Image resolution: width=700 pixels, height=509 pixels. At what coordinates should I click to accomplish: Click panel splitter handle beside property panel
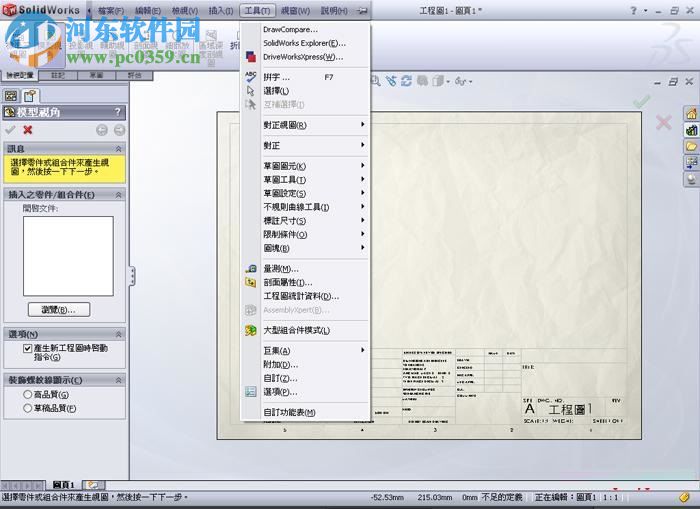[x=132, y=276]
